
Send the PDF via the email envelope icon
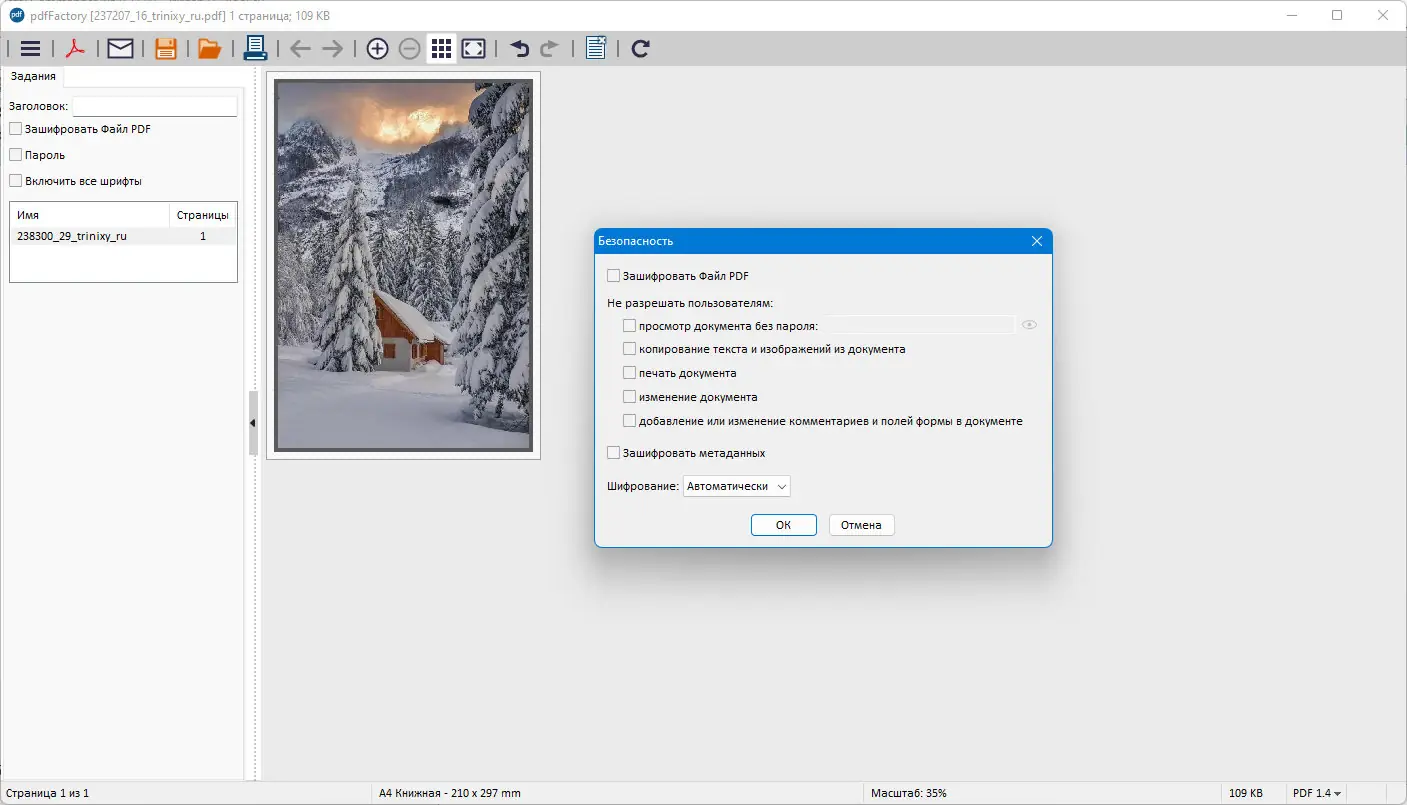click(120, 48)
